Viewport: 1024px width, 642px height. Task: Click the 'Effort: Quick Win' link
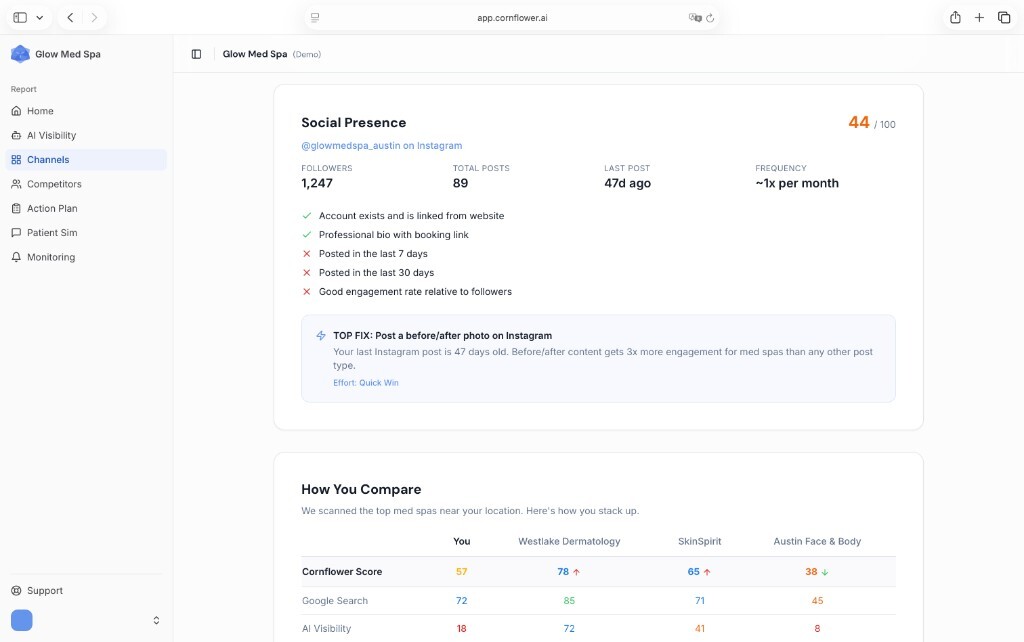pos(366,382)
